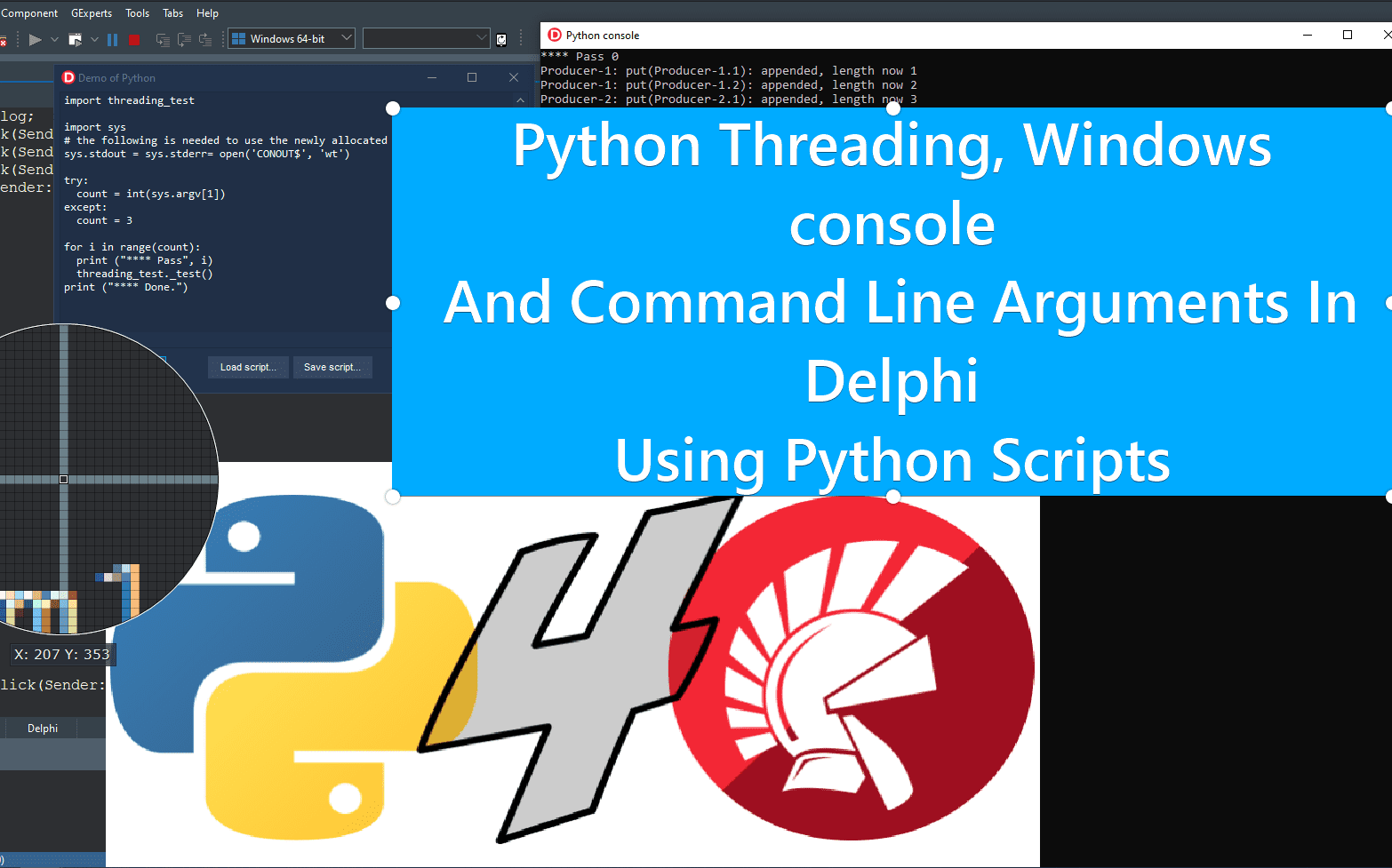
Task: Click the red error icon at toolbar start
Action: (3, 40)
